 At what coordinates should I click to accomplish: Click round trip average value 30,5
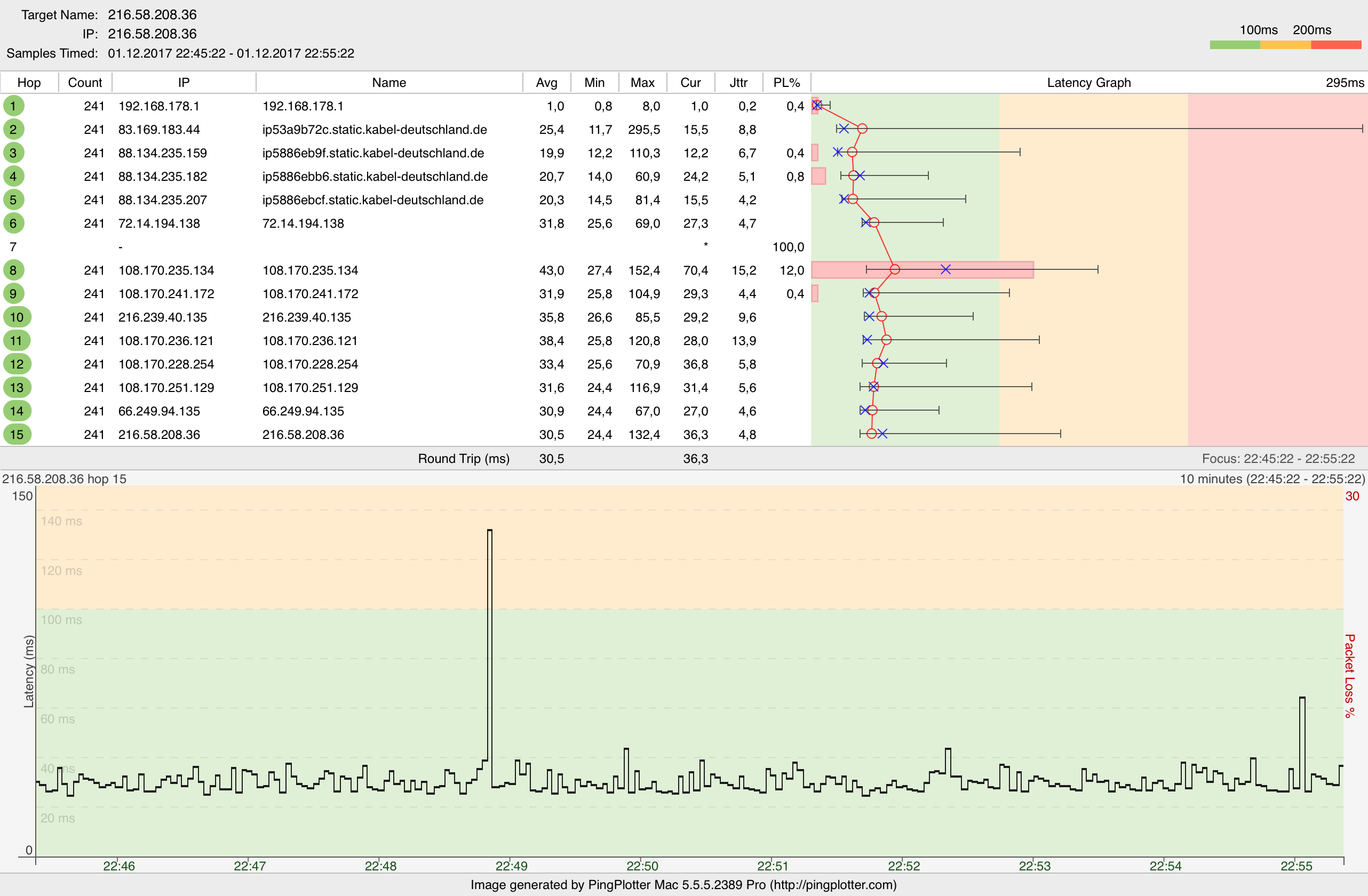click(x=551, y=459)
